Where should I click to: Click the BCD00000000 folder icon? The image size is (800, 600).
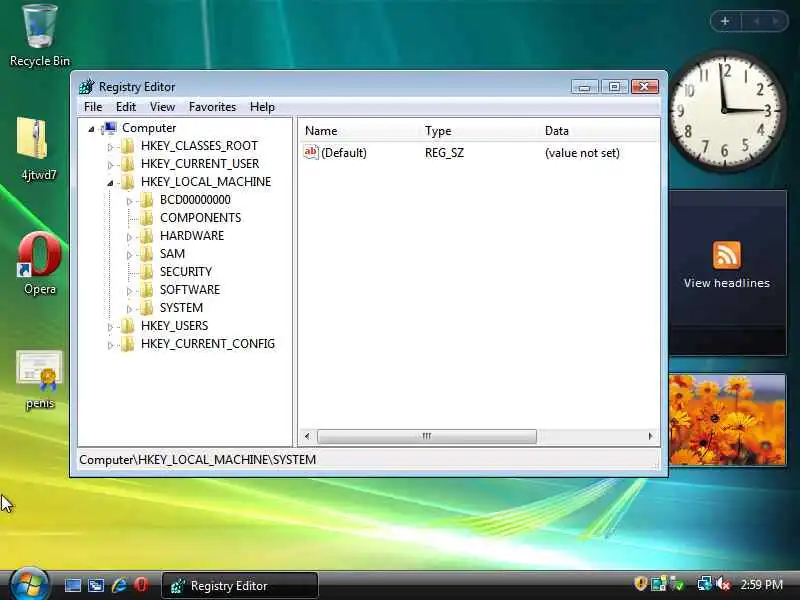146,200
